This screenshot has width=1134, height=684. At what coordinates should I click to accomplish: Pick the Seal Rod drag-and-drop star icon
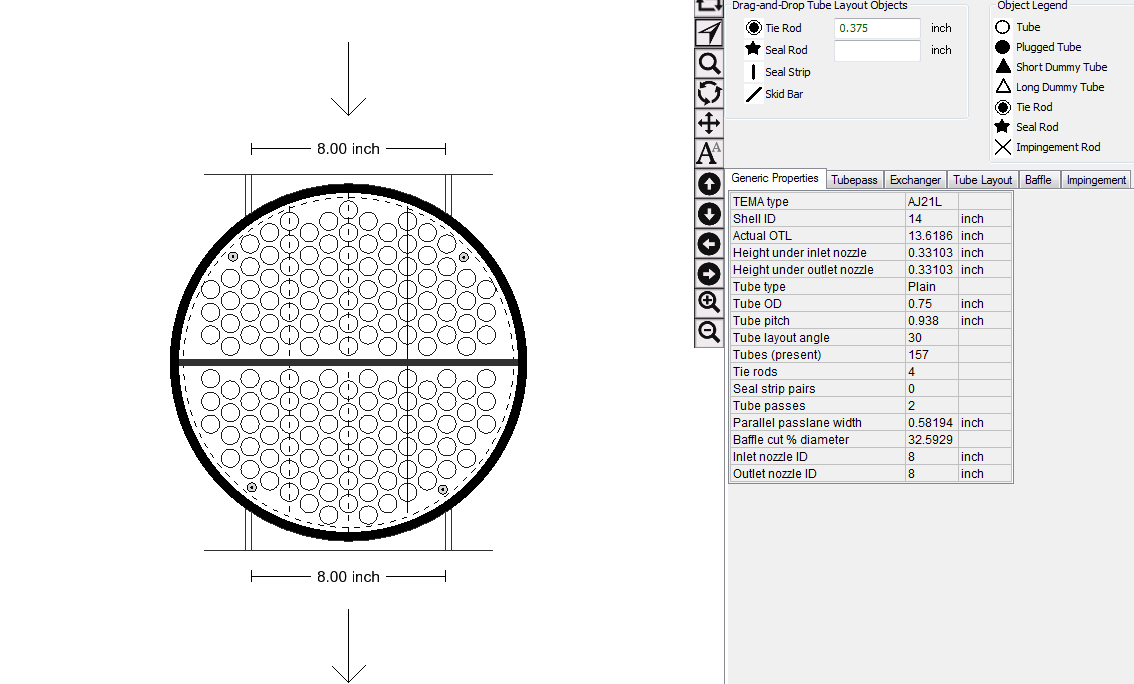754,49
